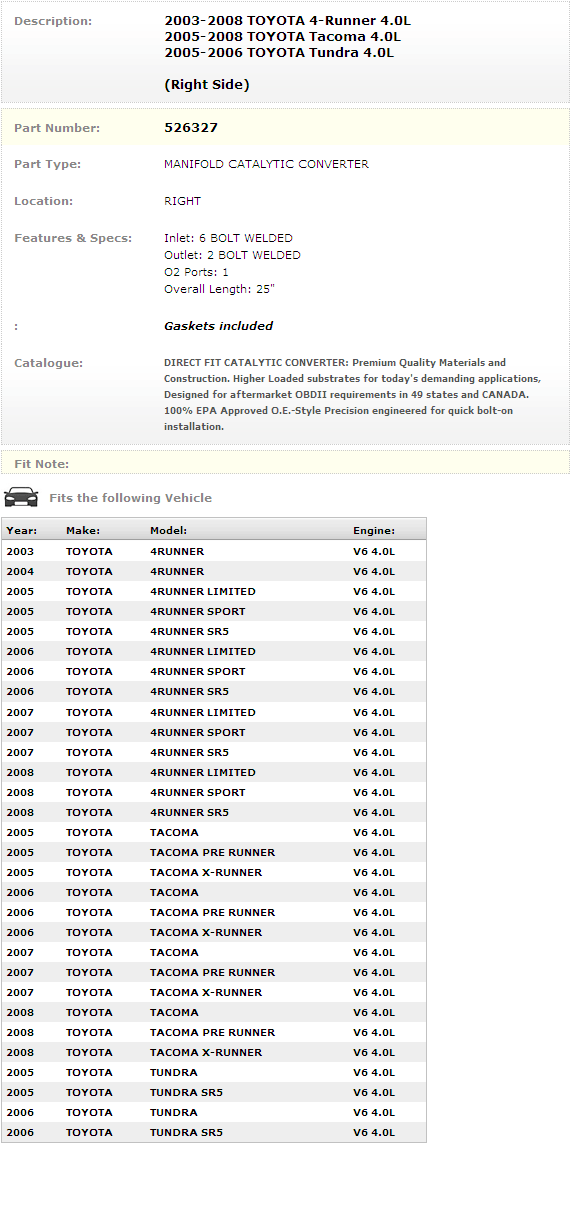Viewport: 570px width, 1227px height.
Task: Click the Engine column header
Action: point(374,530)
